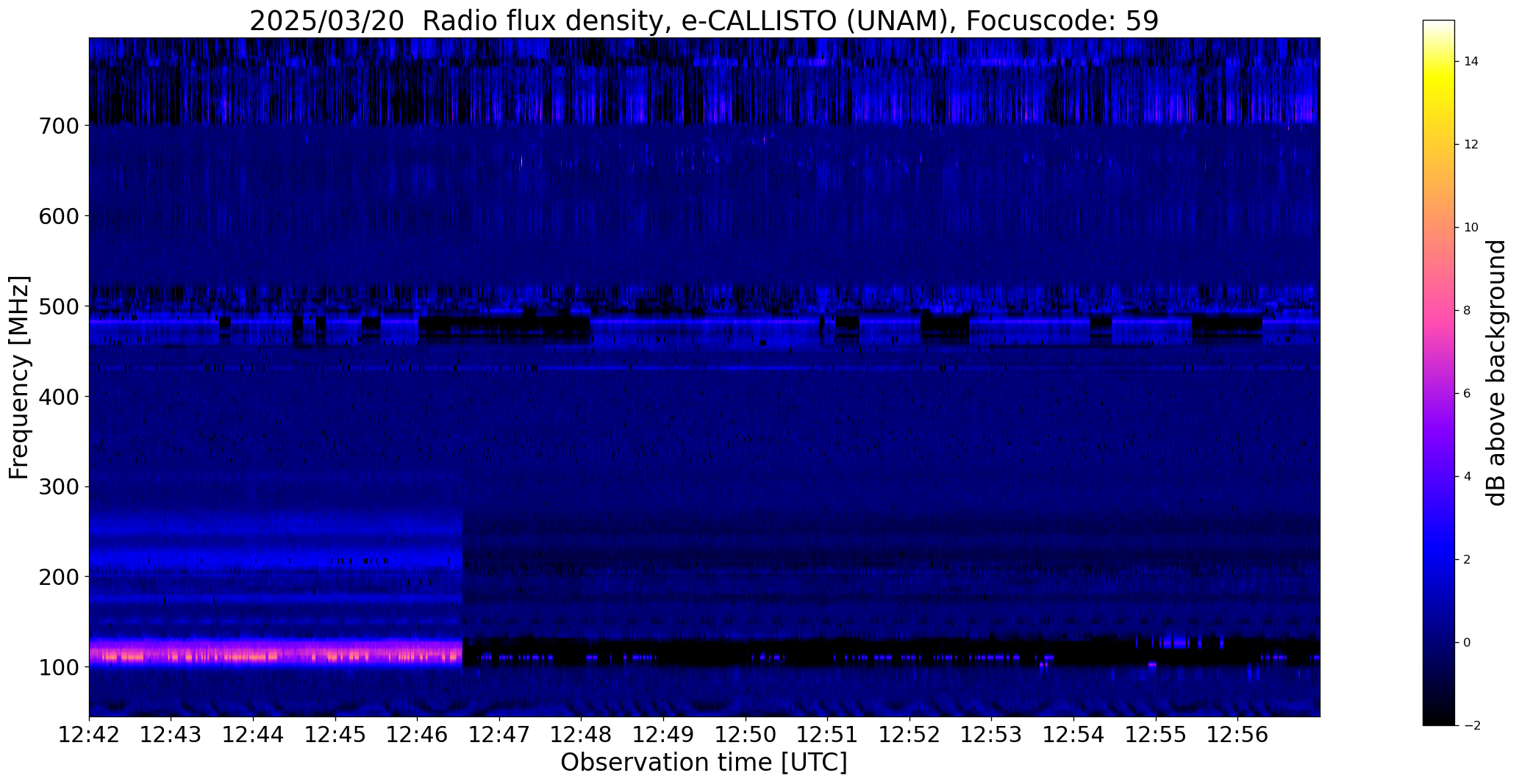1519x784 pixels.
Task: Click the 12:50 time tick label
Action: tap(746, 734)
